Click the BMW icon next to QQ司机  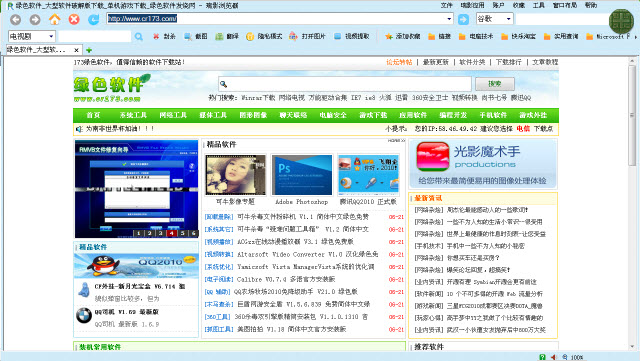84,315
